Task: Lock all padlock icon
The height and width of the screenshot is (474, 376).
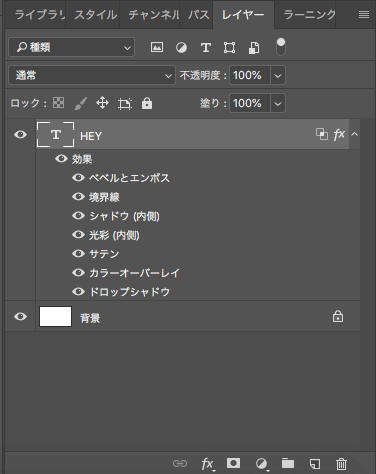Action: [x=147, y=103]
